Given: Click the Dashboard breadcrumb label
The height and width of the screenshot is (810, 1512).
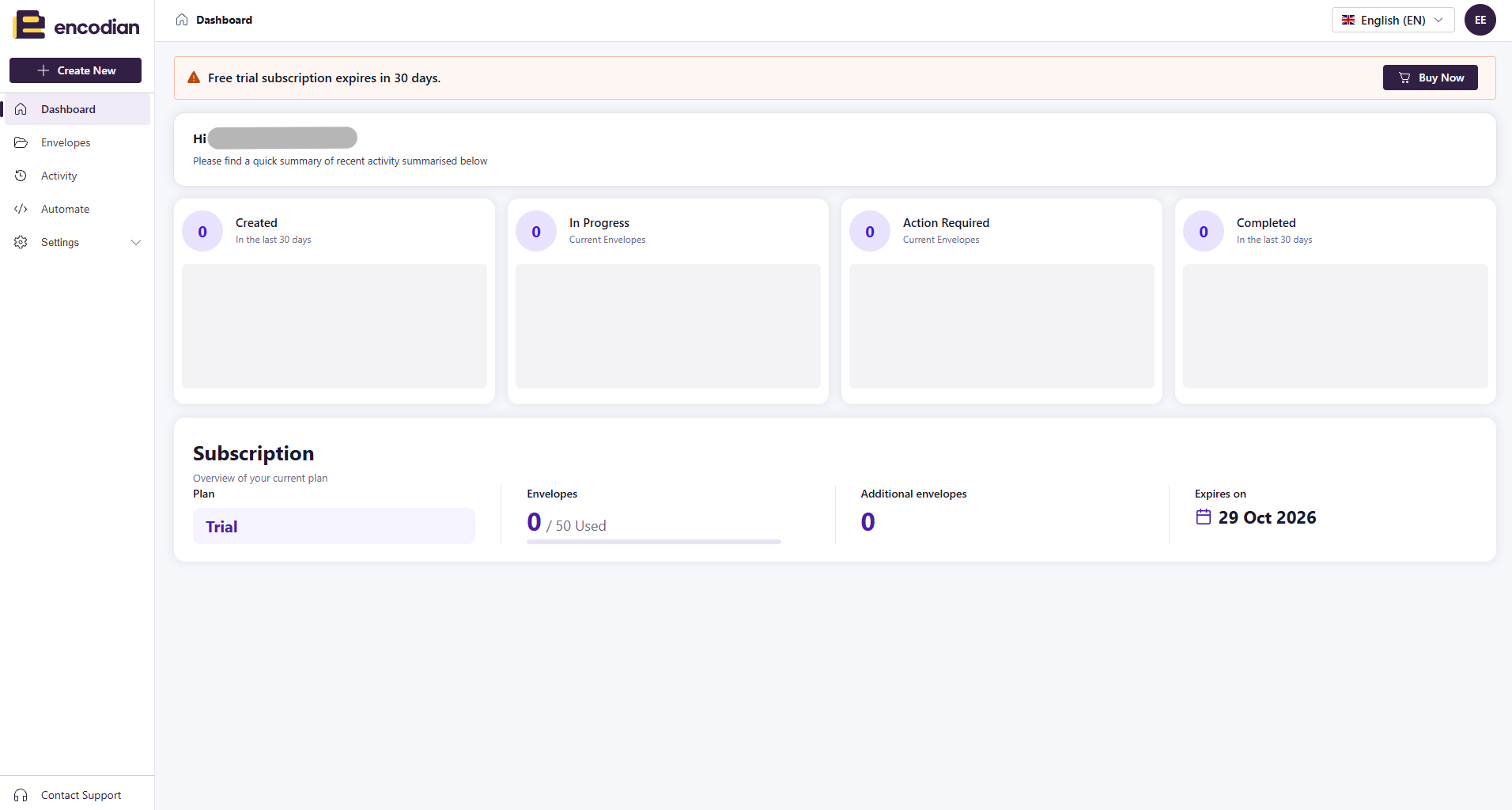Looking at the screenshot, I should tap(224, 20).
